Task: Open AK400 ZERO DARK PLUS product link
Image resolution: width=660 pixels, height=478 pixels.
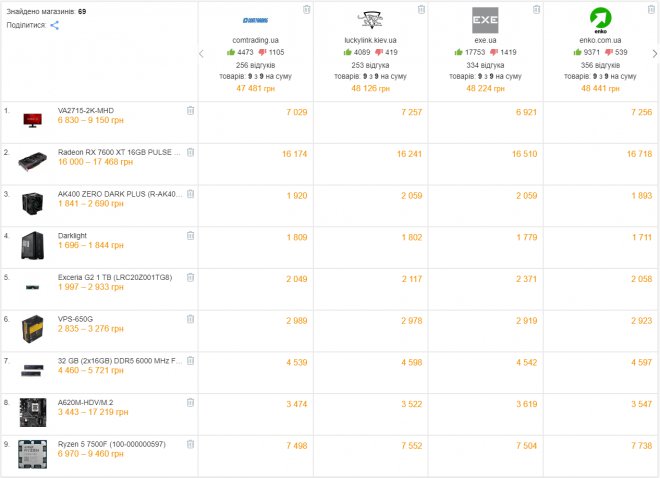Action: click(120, 194)
